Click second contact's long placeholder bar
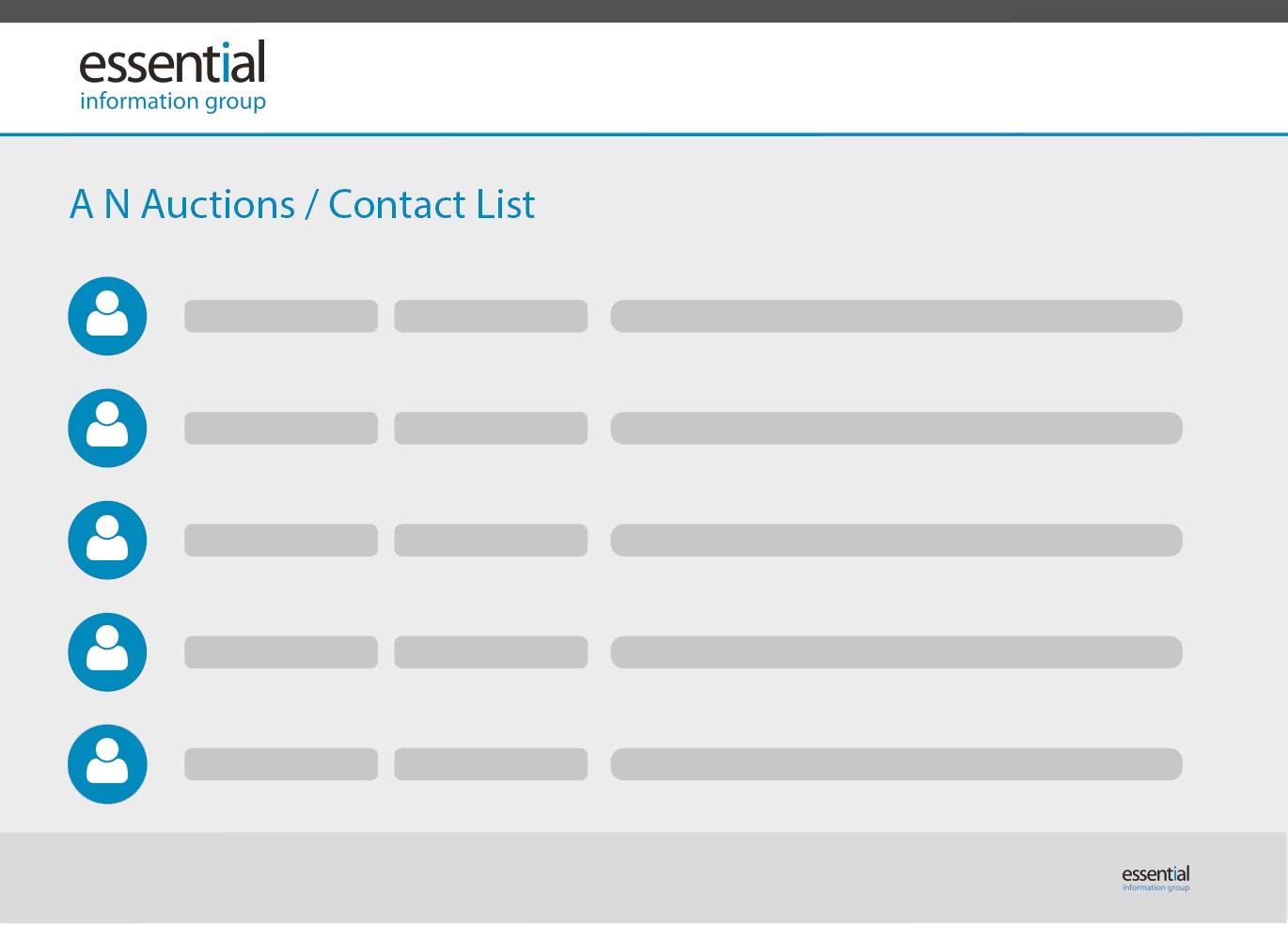 tap(896, 428)
